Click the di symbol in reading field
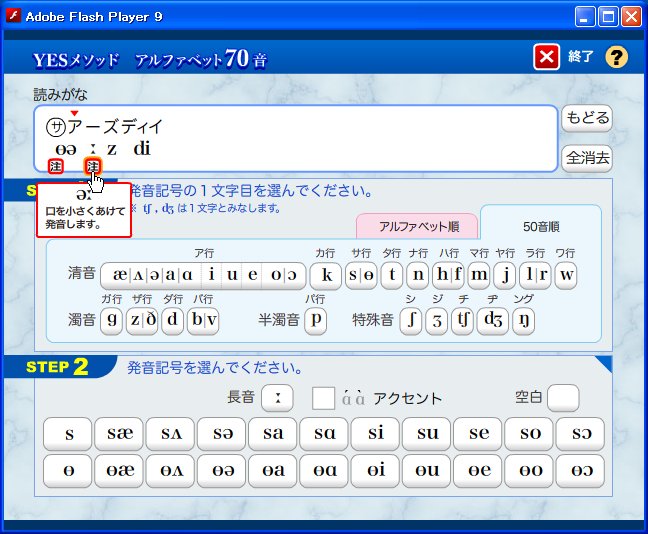648x534 pixels. coord(142,149)
